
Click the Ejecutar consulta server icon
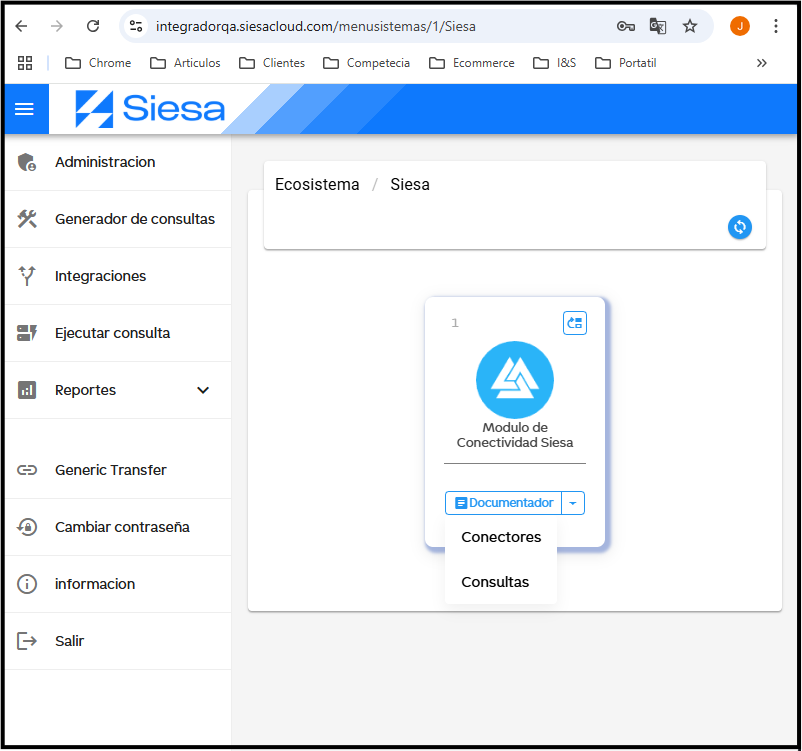click(27, 333)
